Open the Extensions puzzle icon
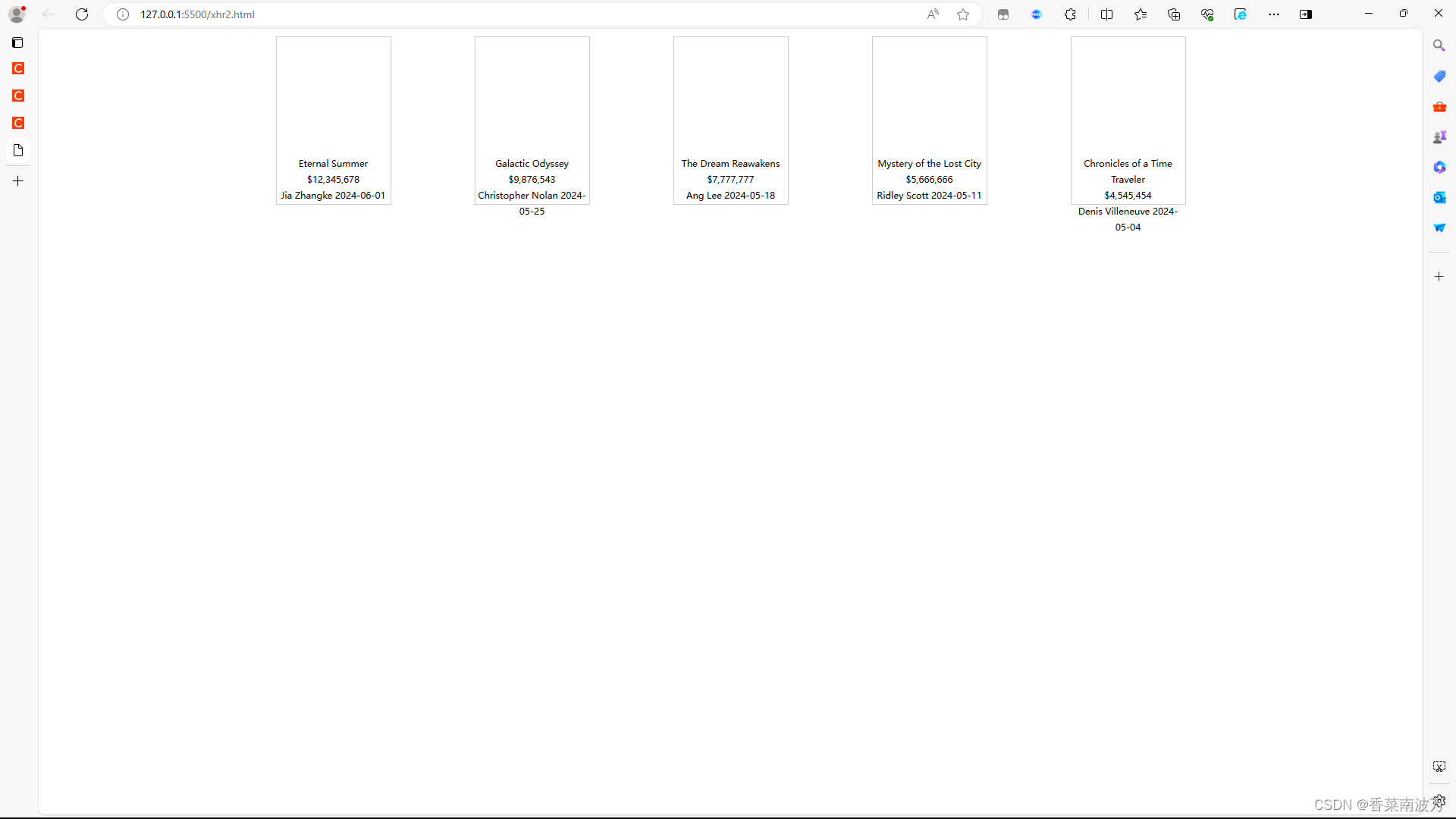1456x819 pixels. pos(1070,14)
